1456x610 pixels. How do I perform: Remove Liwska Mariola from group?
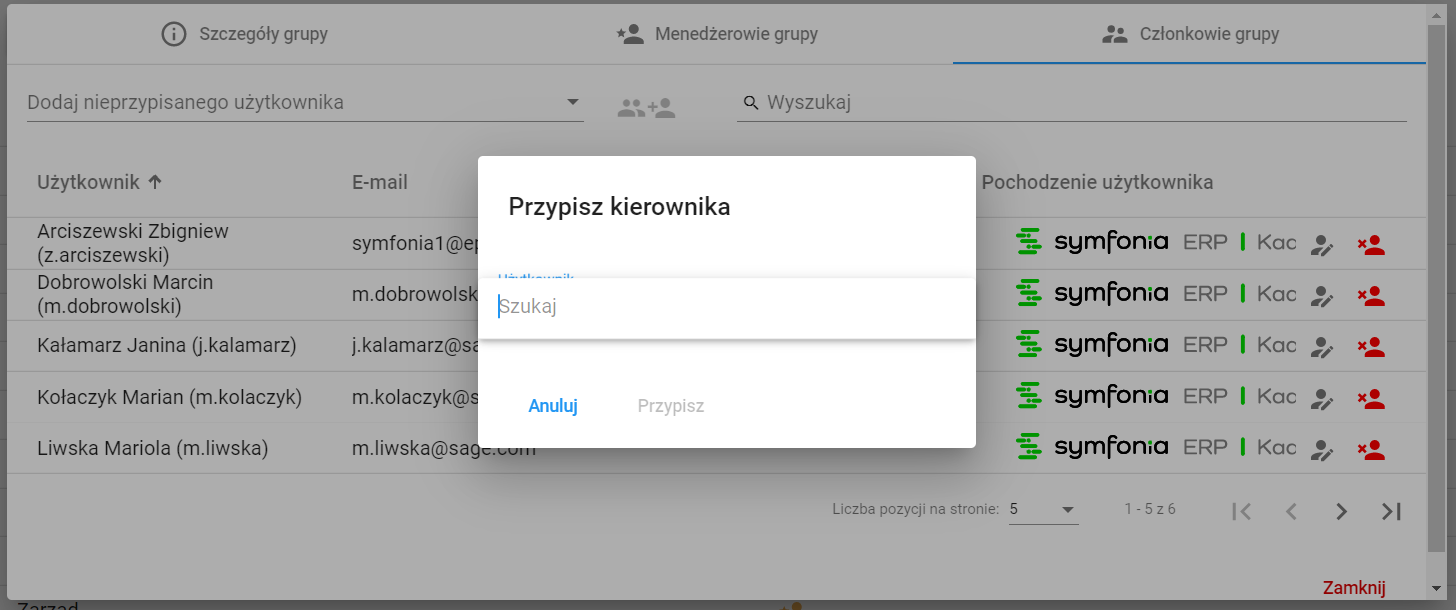(1371, 449)
